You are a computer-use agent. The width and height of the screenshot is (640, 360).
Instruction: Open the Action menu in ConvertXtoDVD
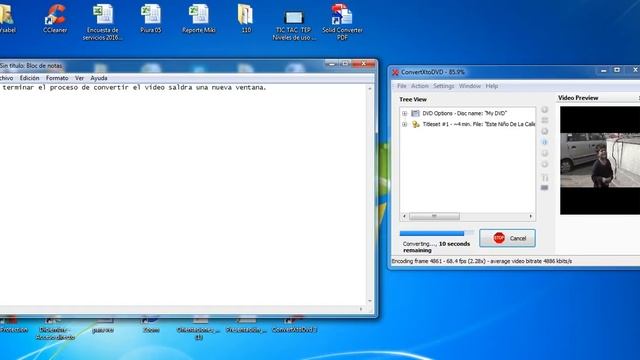click(x=420, y=86)
